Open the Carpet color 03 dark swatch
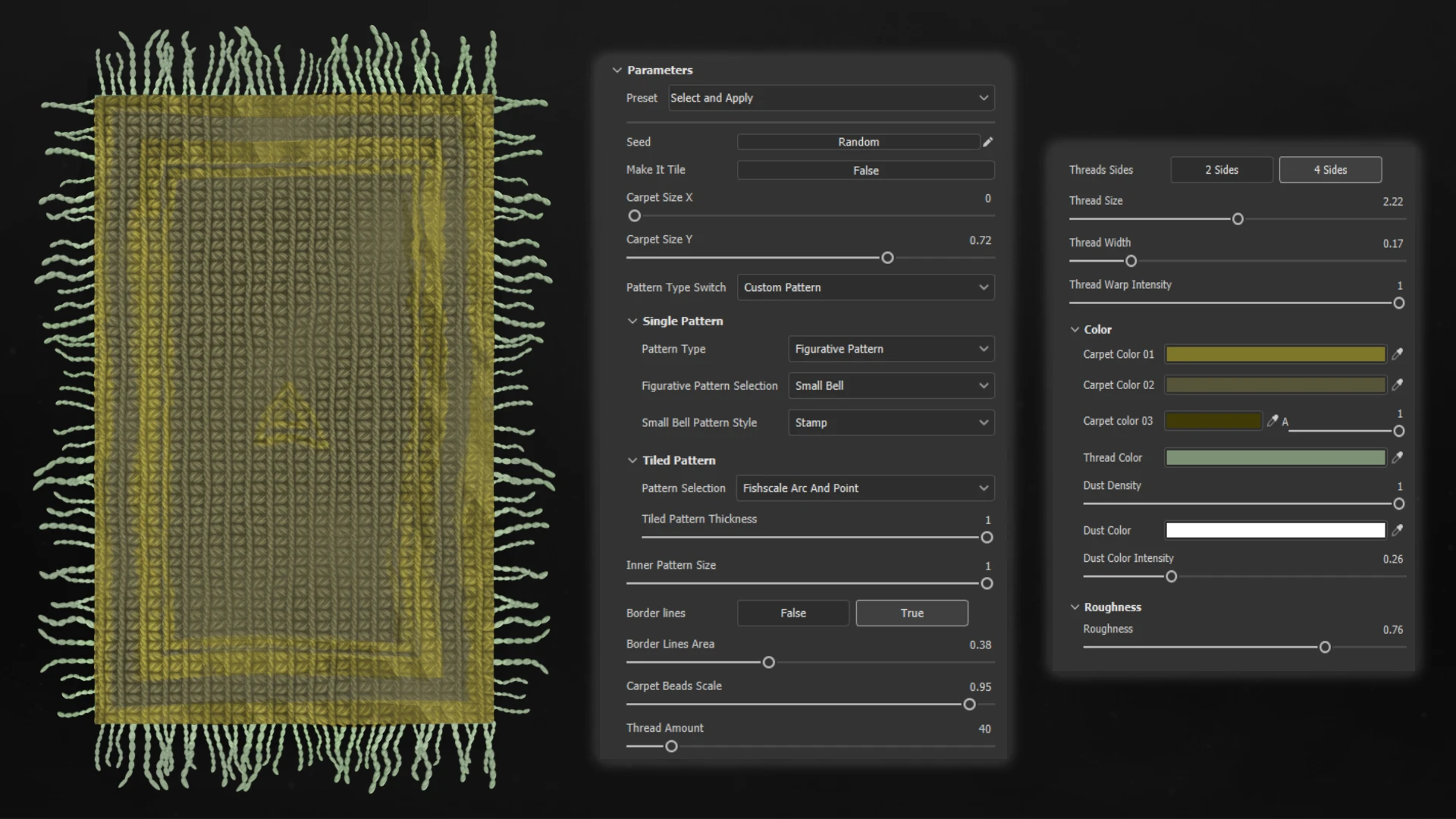Image resolution: width=1456 pixels, height=819 pixels. (x=1213, y=421)
